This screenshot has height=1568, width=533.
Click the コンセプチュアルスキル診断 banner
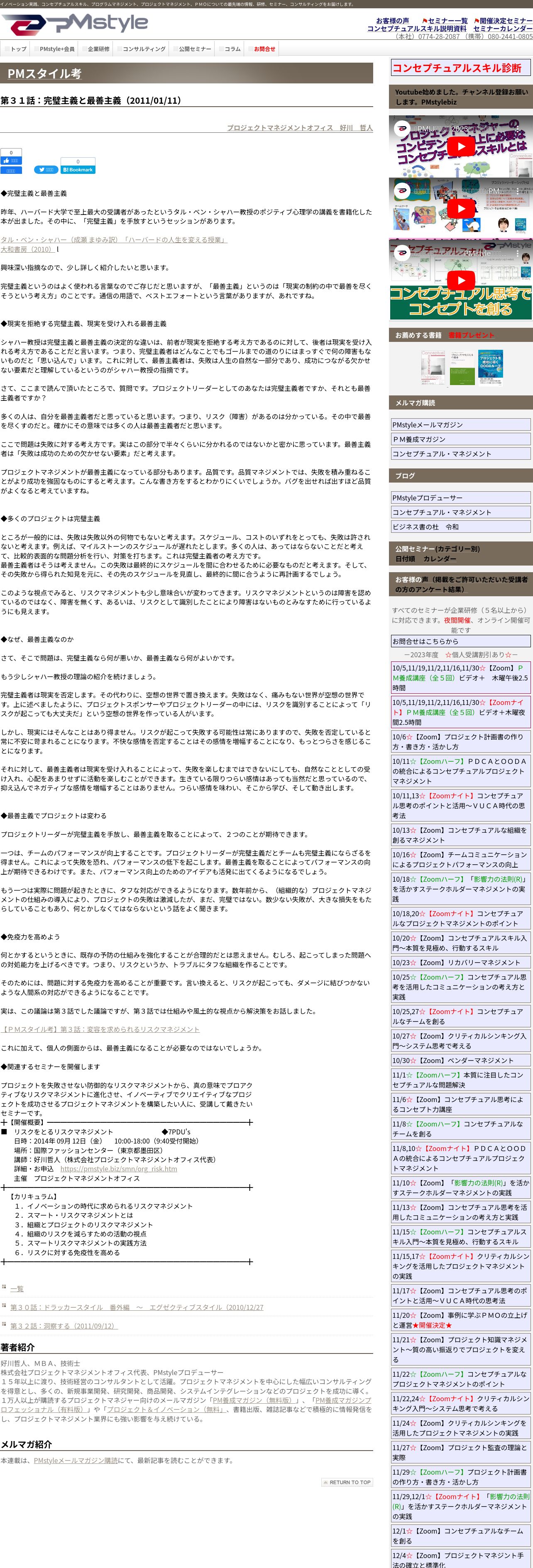(x=460, y=68)
